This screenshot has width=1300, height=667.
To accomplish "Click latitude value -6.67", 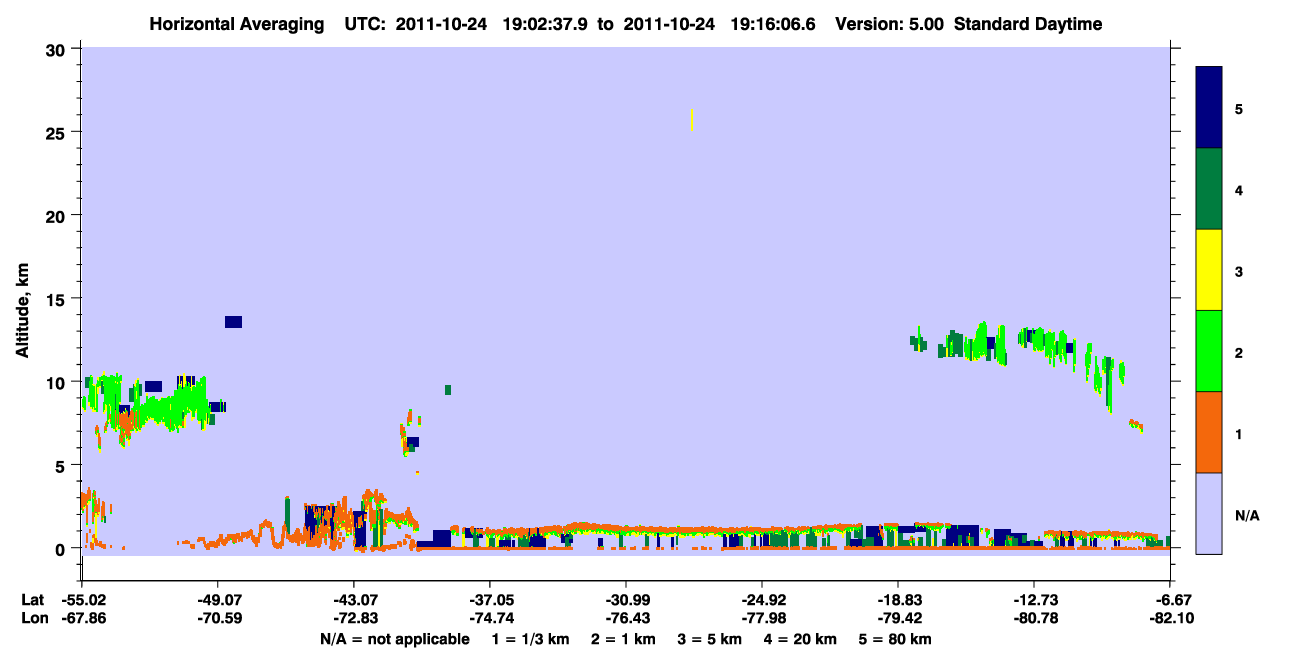I will 1172,600.
